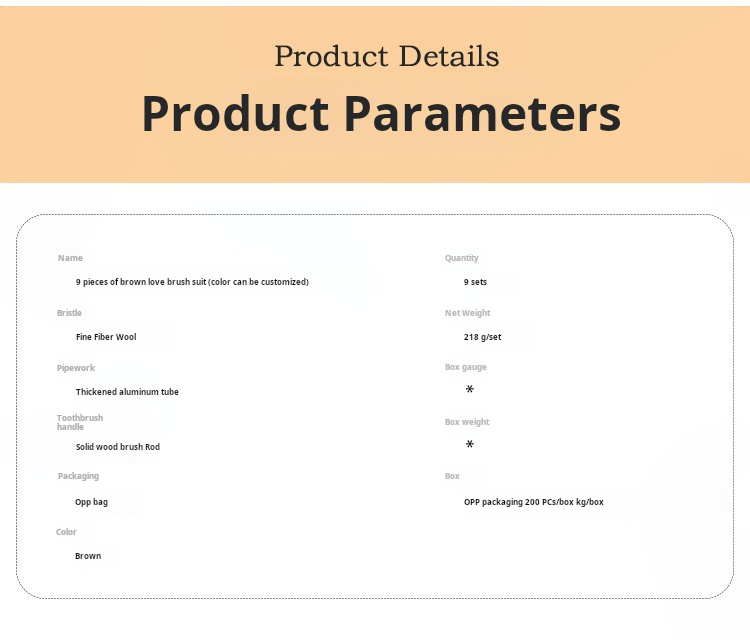This screenshot has height=640, width=750.
Task: Click the Box gauge label
Action: coord(466,367)
